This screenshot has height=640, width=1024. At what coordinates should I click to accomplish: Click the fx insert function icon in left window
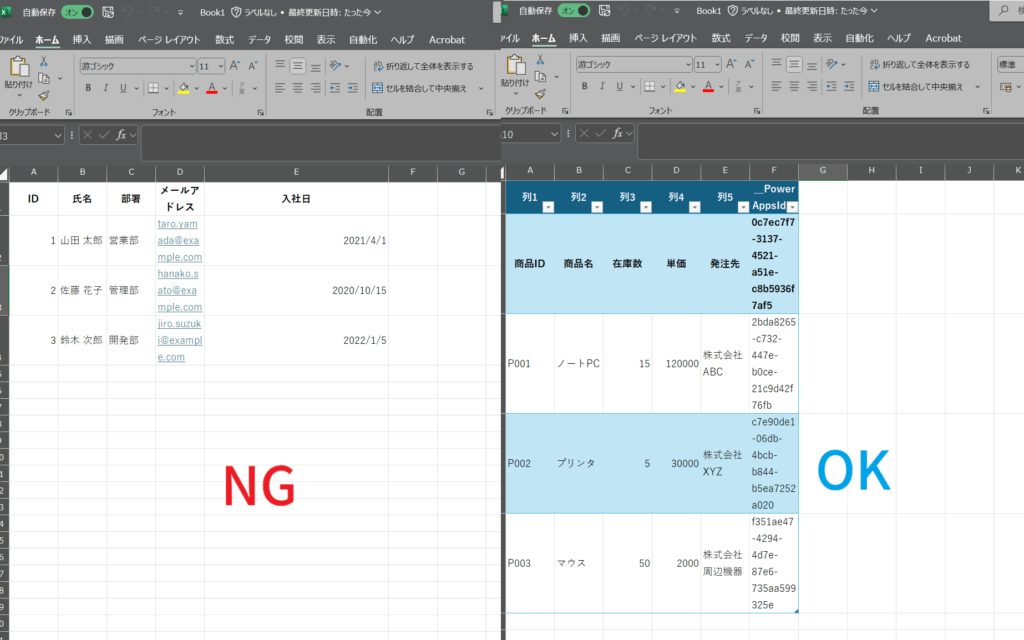[x=122, y=134]
